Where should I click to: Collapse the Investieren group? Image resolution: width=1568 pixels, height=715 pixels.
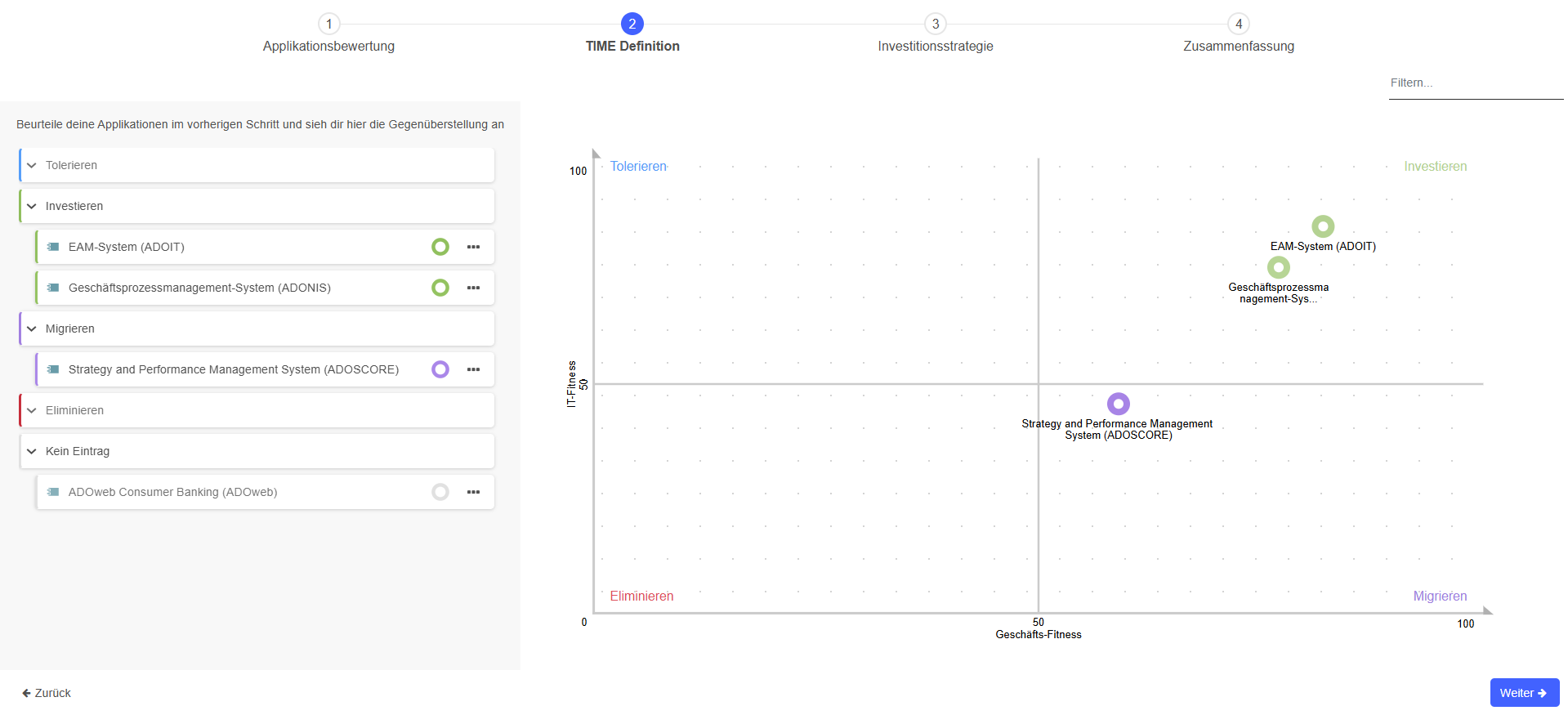coord(32,206)
